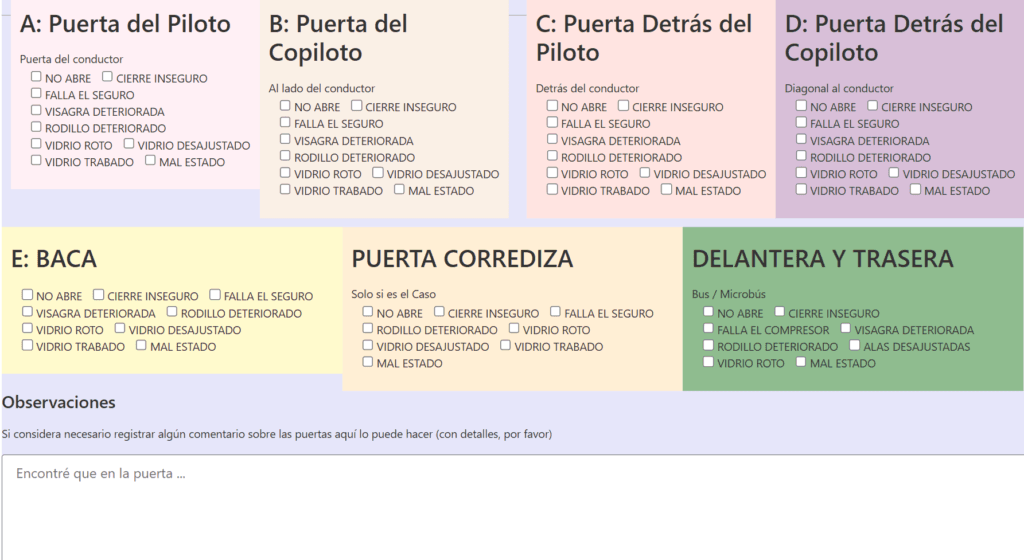
Task: Tick VIDRIO DESAJUSTADO in Puerta Detrás del Piloto
Action: tap(645, 173)
